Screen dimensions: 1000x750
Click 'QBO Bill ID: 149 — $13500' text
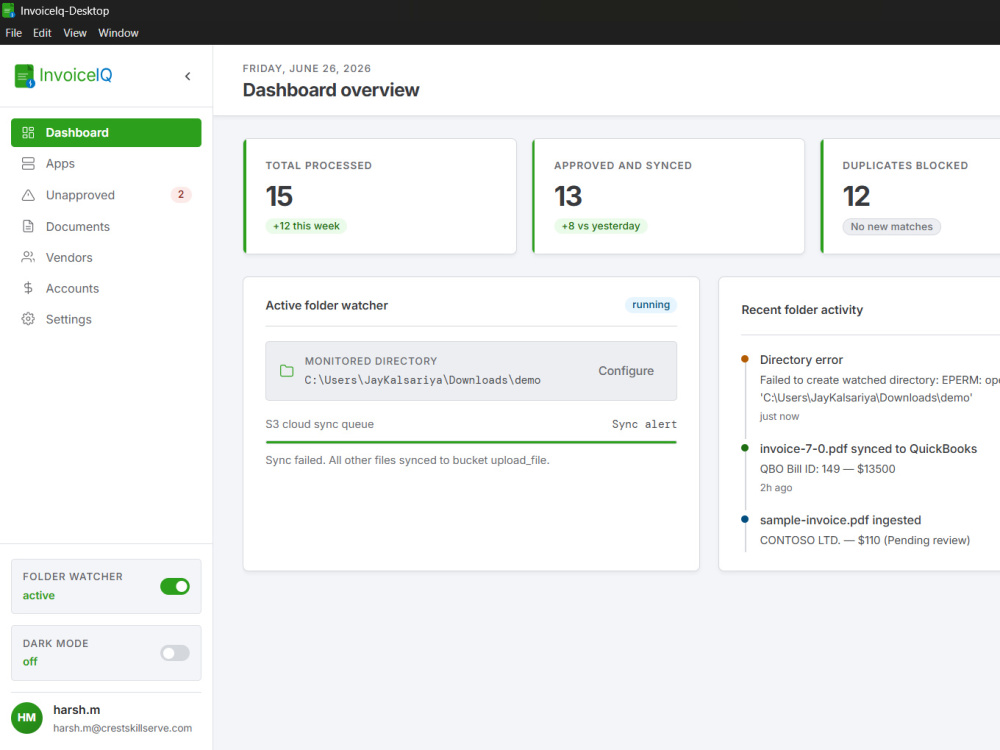click(827, 469)
